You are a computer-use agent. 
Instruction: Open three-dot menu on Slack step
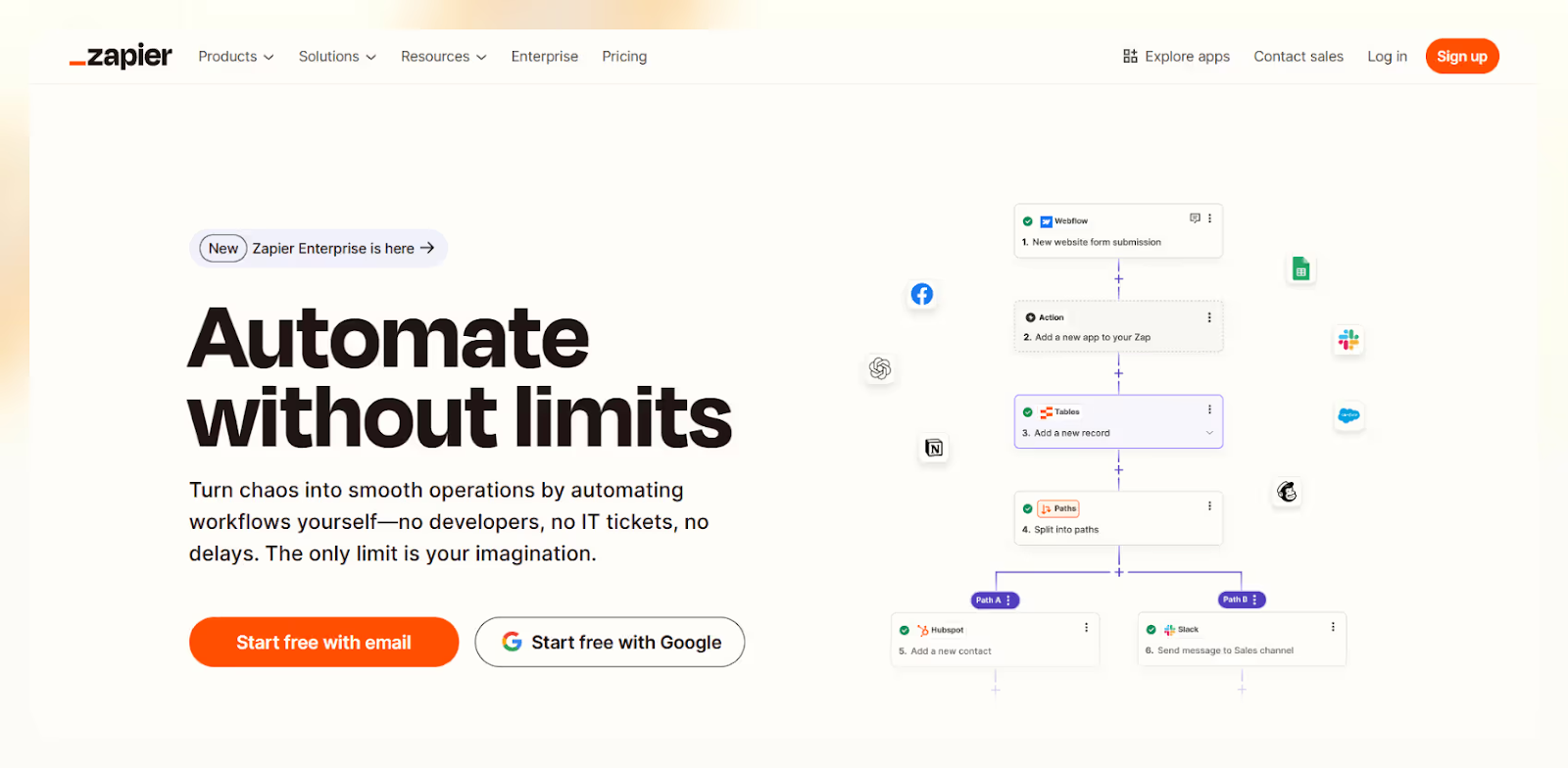1333,627
